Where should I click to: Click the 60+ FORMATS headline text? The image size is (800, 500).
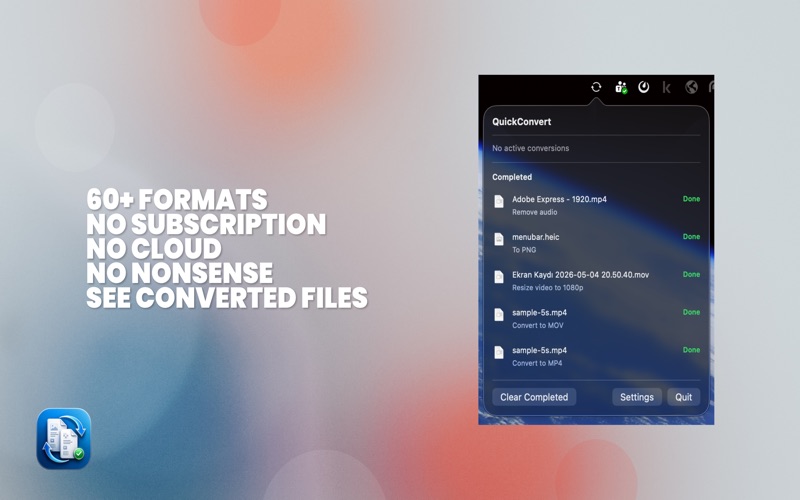point(177,199)
